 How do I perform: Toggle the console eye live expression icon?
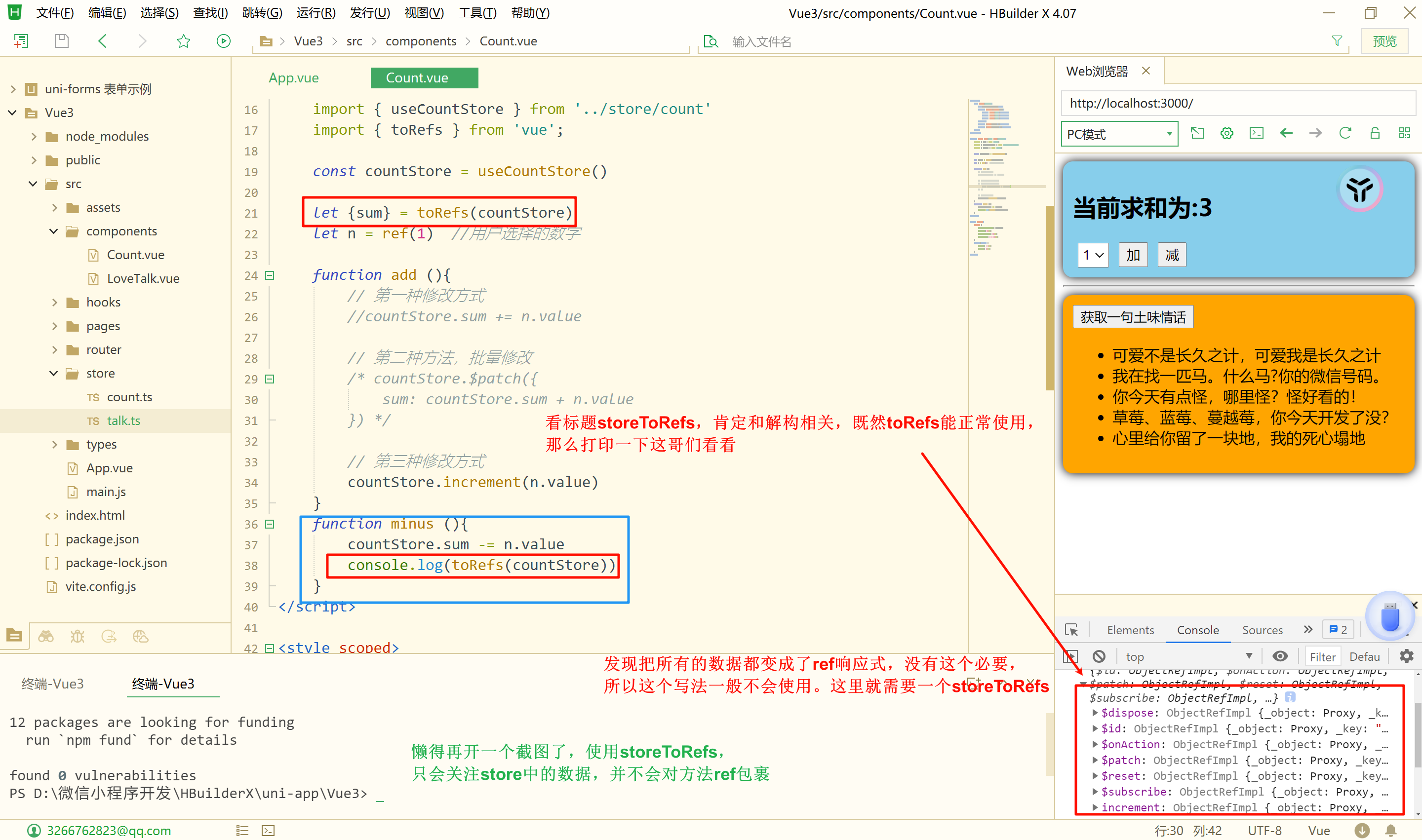pyautogui.click(x=1280, y=656)
